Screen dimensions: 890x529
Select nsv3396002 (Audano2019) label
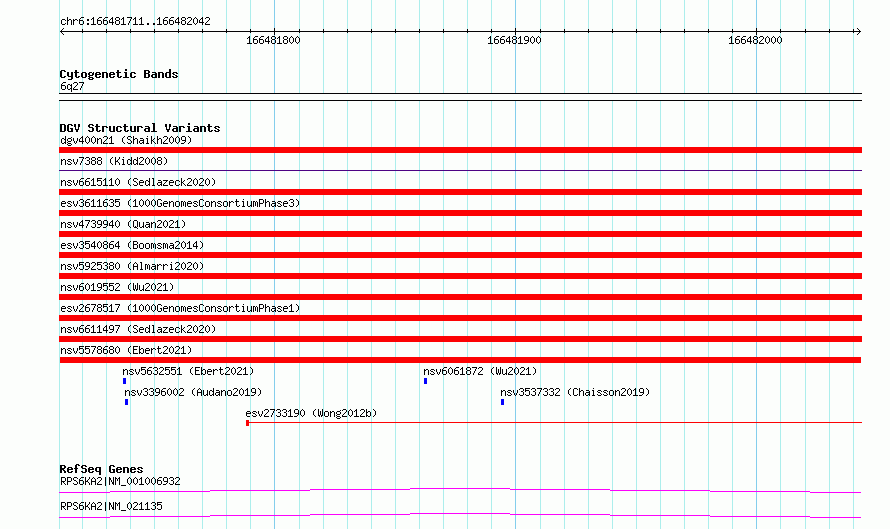click(193, 392)
